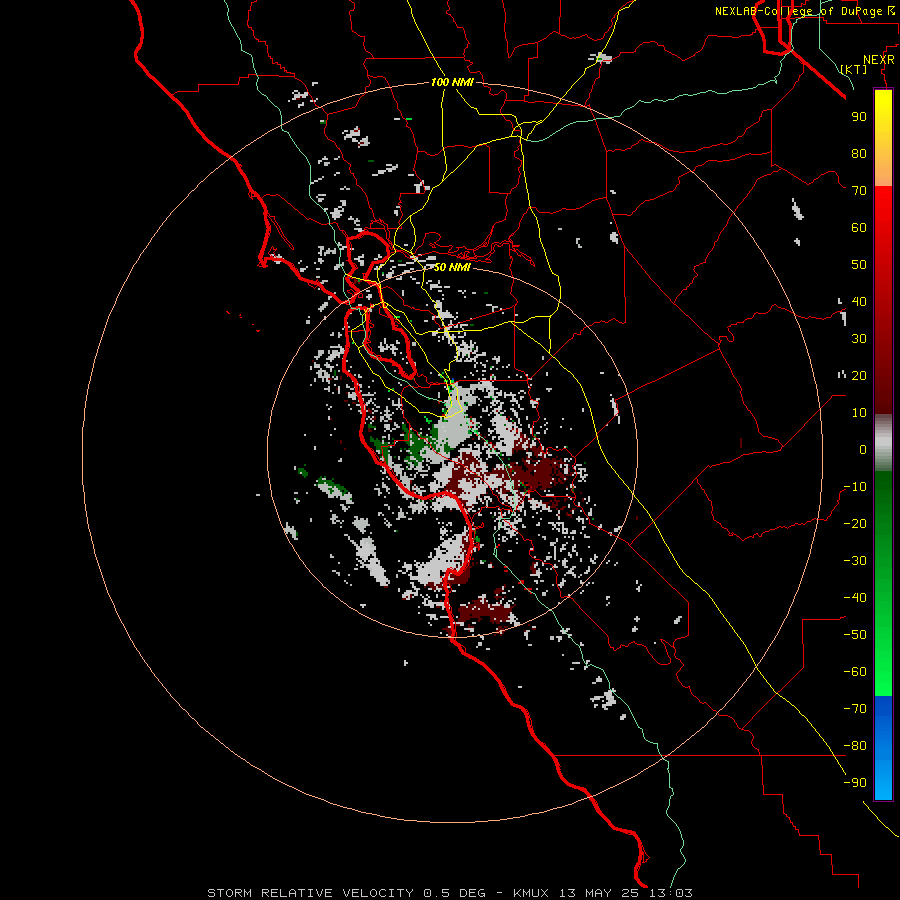Click the -50 knot scale label
This screenshot has width=900, height=900.
pos(855,635)
